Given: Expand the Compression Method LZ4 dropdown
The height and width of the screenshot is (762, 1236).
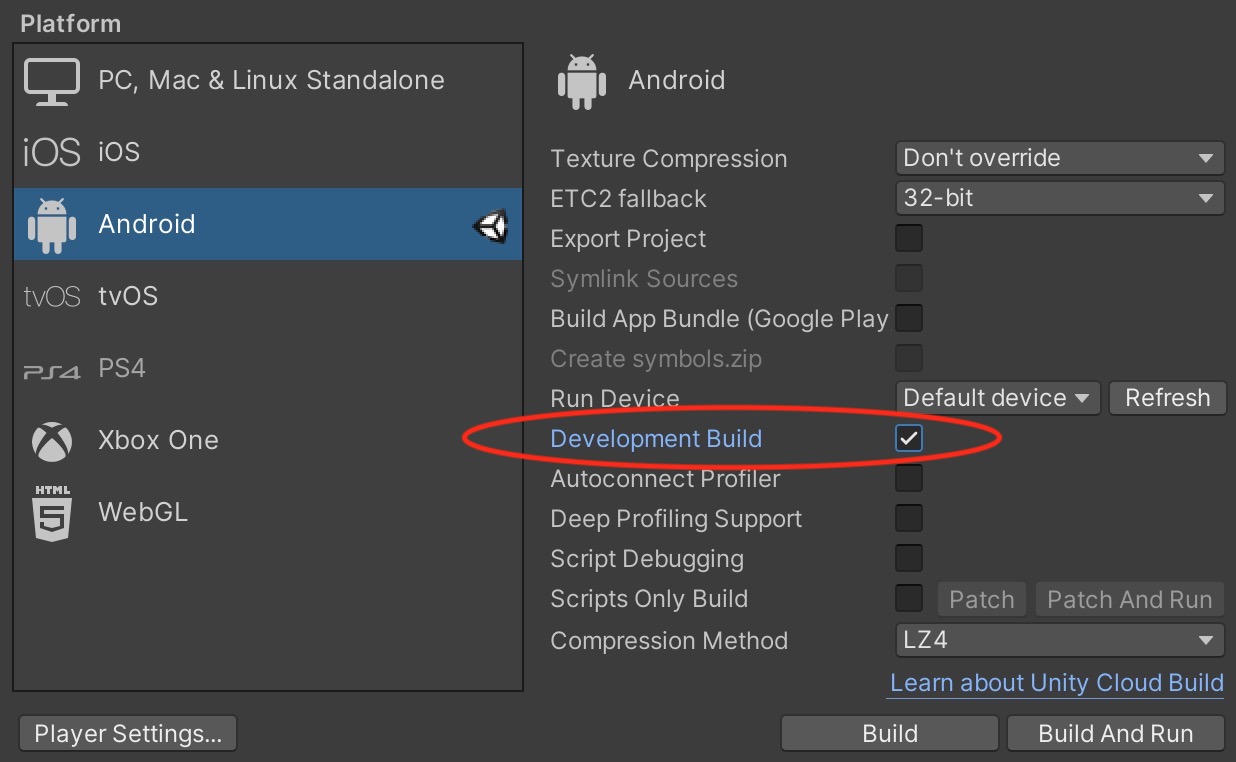Looking at the screenshot, I should pos(1060,640).
